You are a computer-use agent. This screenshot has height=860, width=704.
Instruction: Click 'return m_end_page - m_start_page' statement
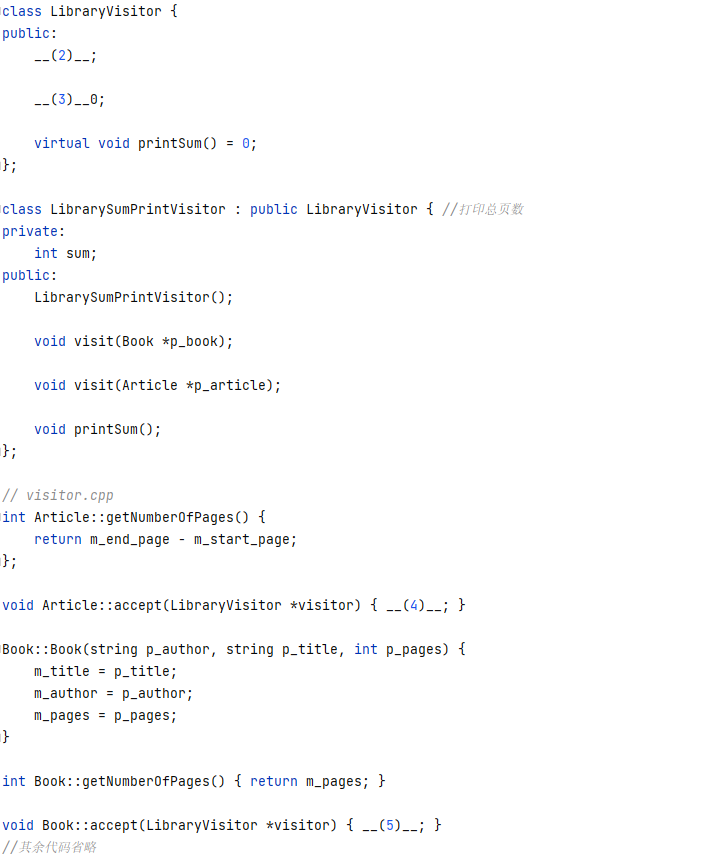(x=165, y=540)
